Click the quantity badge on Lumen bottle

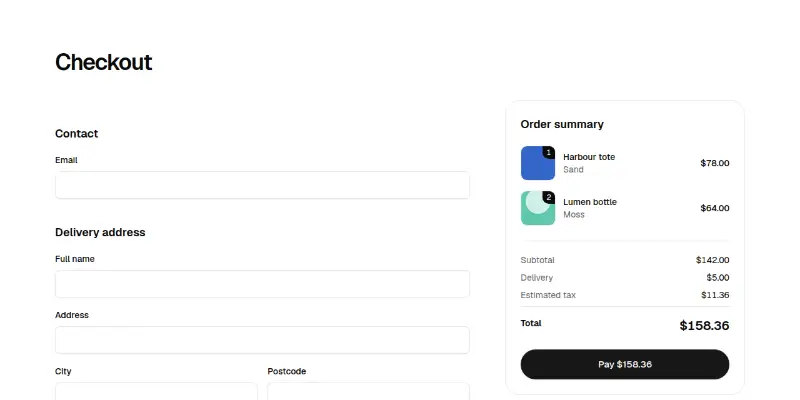[x=549, y=197]
